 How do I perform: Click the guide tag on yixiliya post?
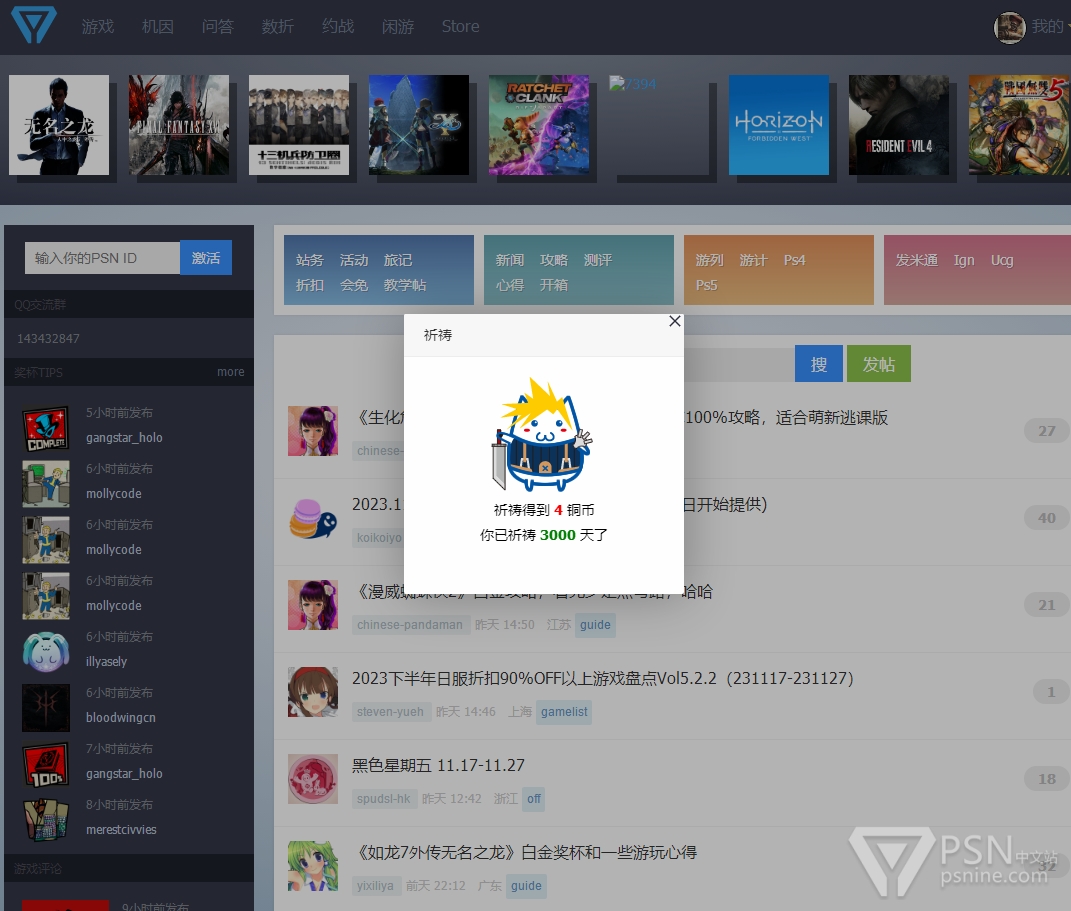[x=526, y=886]
